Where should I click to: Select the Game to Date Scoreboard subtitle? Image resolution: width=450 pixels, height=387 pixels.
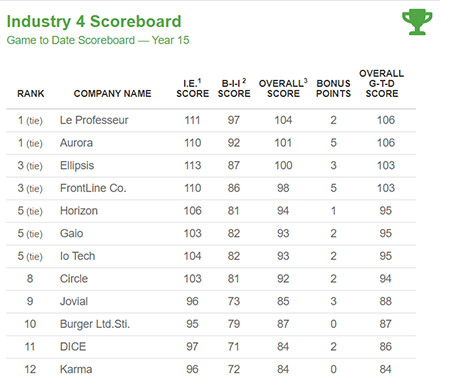(98, 40)
